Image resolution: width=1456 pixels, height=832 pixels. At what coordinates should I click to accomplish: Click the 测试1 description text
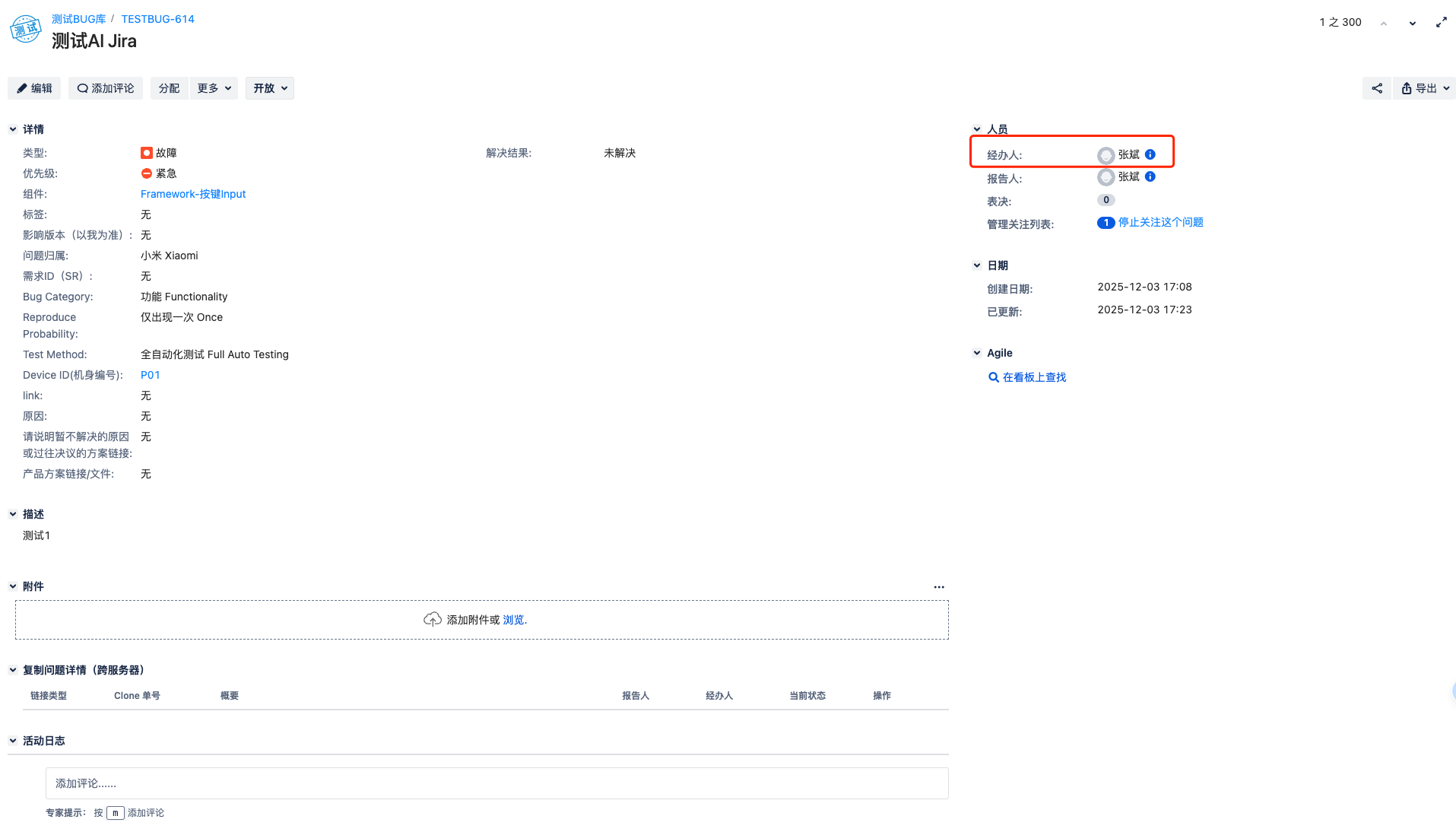pos(36,535)
